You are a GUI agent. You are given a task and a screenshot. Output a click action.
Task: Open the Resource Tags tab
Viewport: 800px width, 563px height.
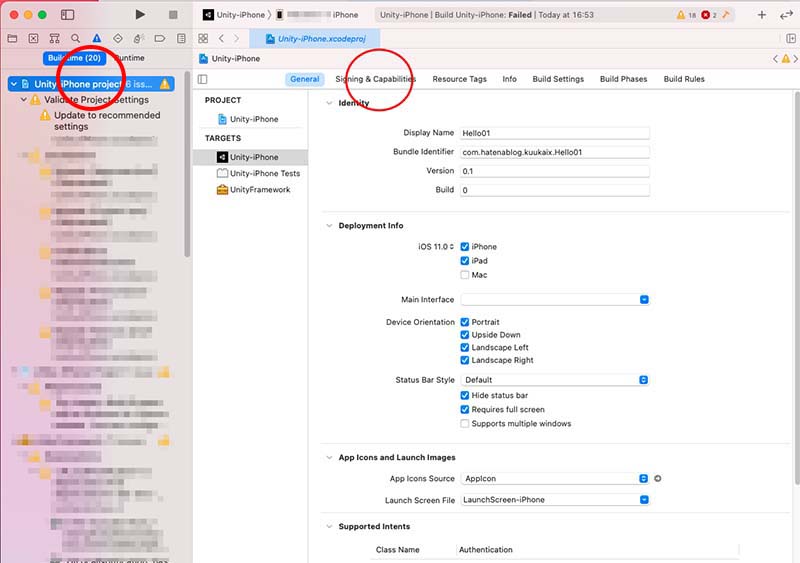pos(459,79)
